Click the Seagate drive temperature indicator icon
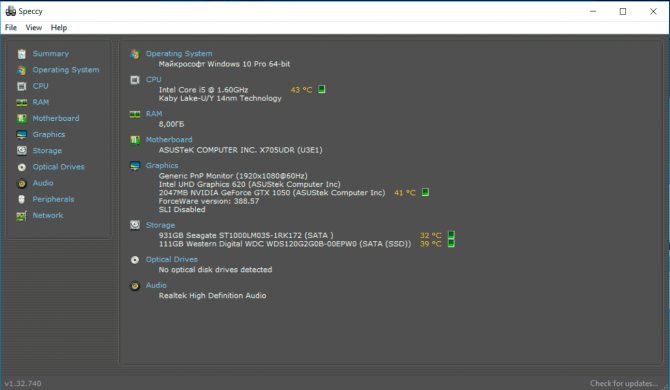The height and width of the screenshot is (390, 670). click(x=451, y=235)
